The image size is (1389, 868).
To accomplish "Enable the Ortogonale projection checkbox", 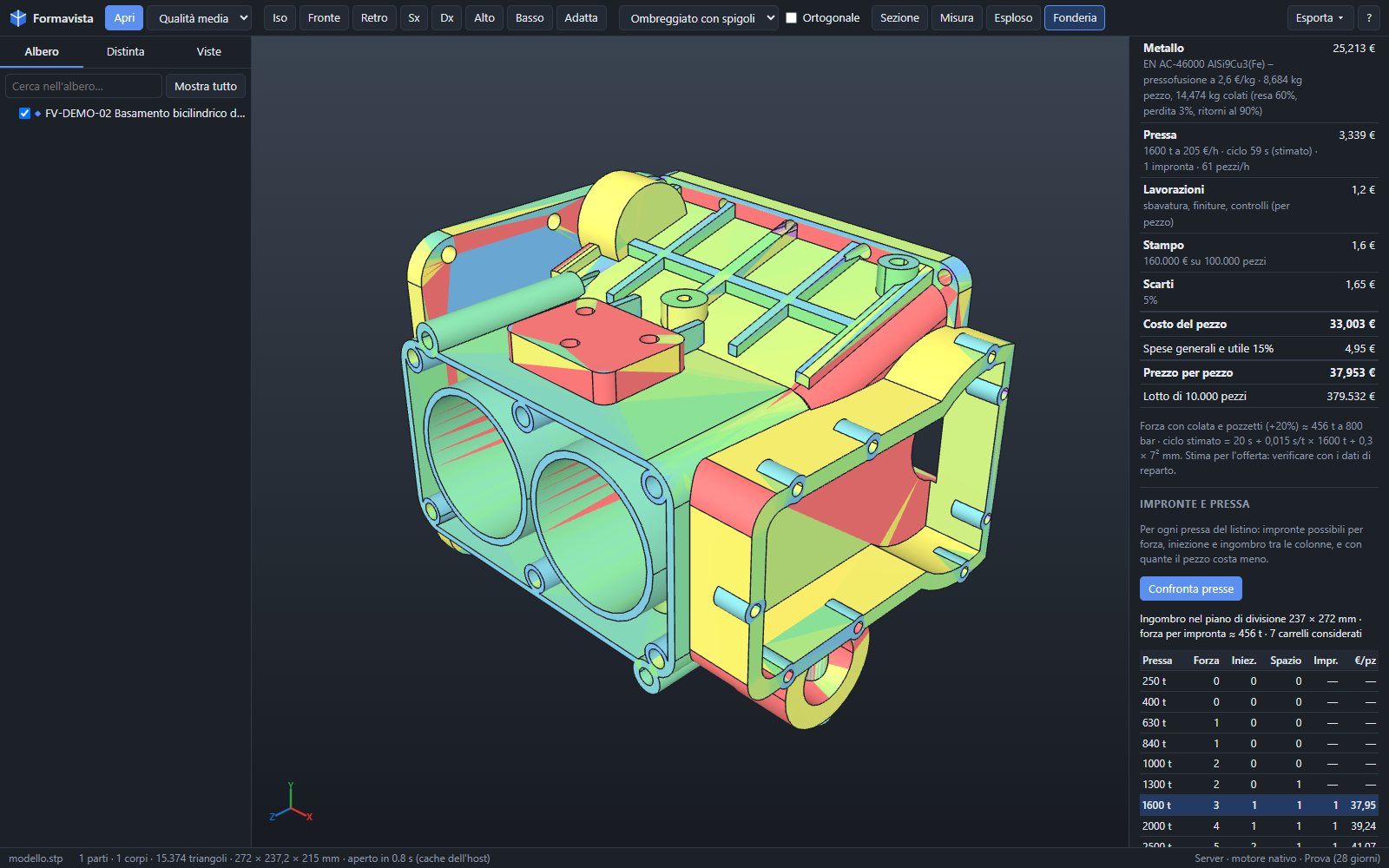I will 791,18.
